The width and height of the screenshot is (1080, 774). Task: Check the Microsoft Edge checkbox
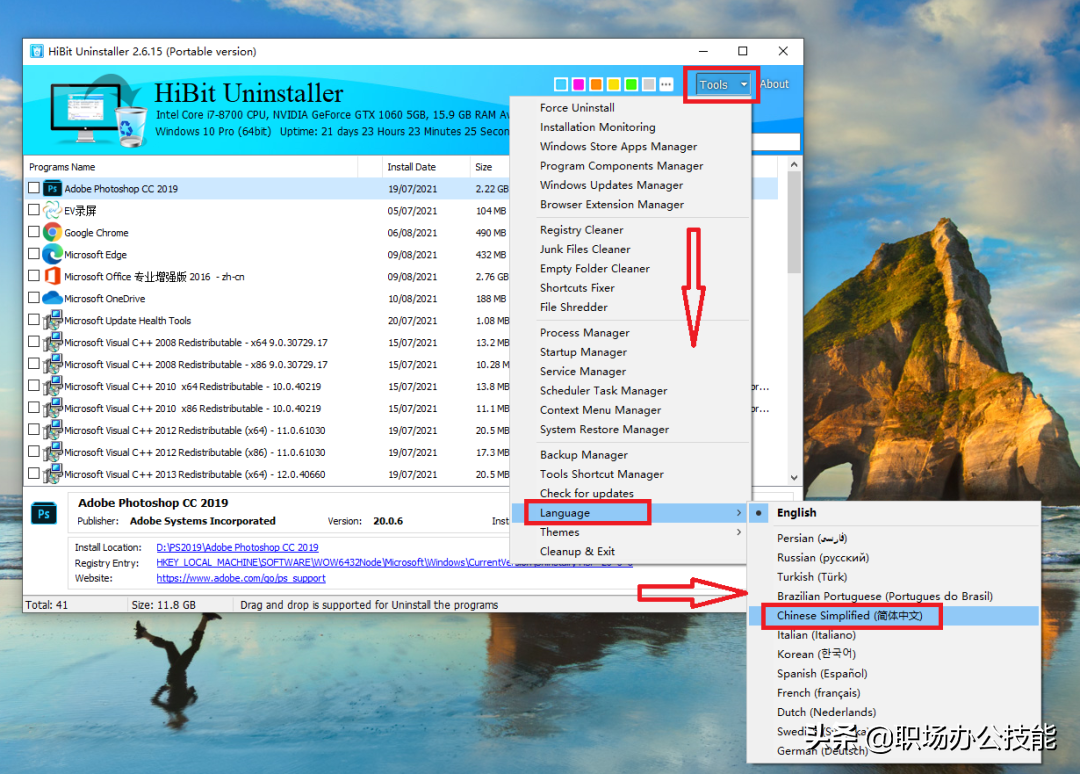tap(34, 254)
